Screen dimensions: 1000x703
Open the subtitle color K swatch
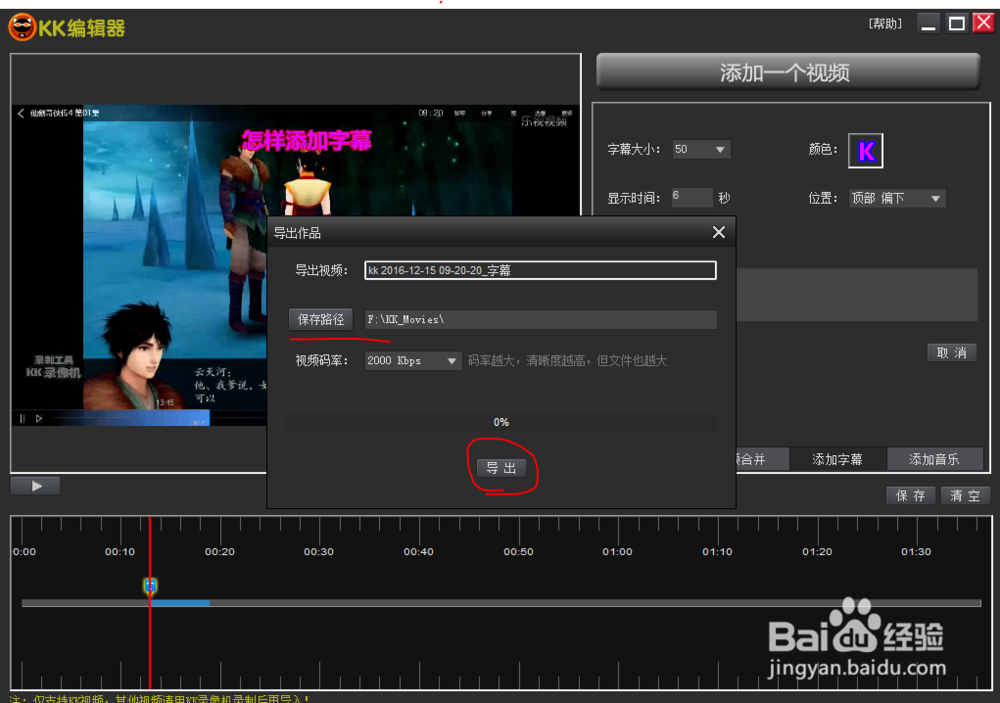865,151
